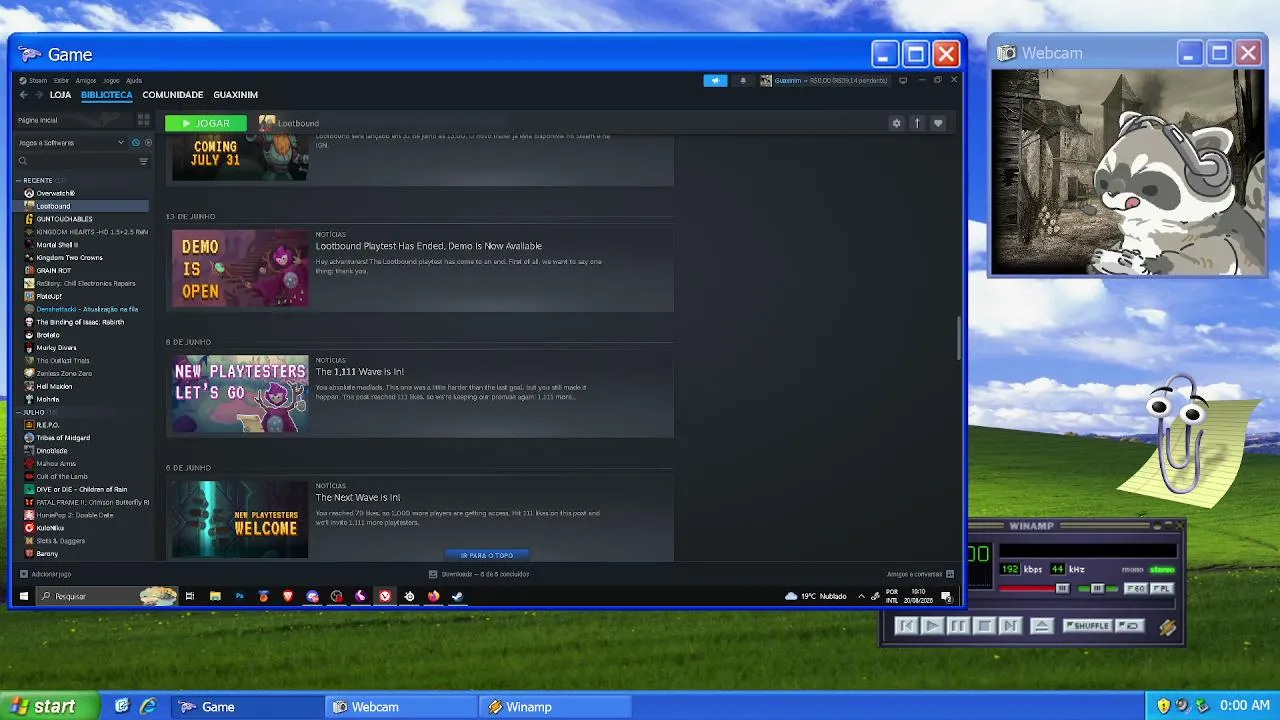Collapse the JULHO library section

[19, 412]
